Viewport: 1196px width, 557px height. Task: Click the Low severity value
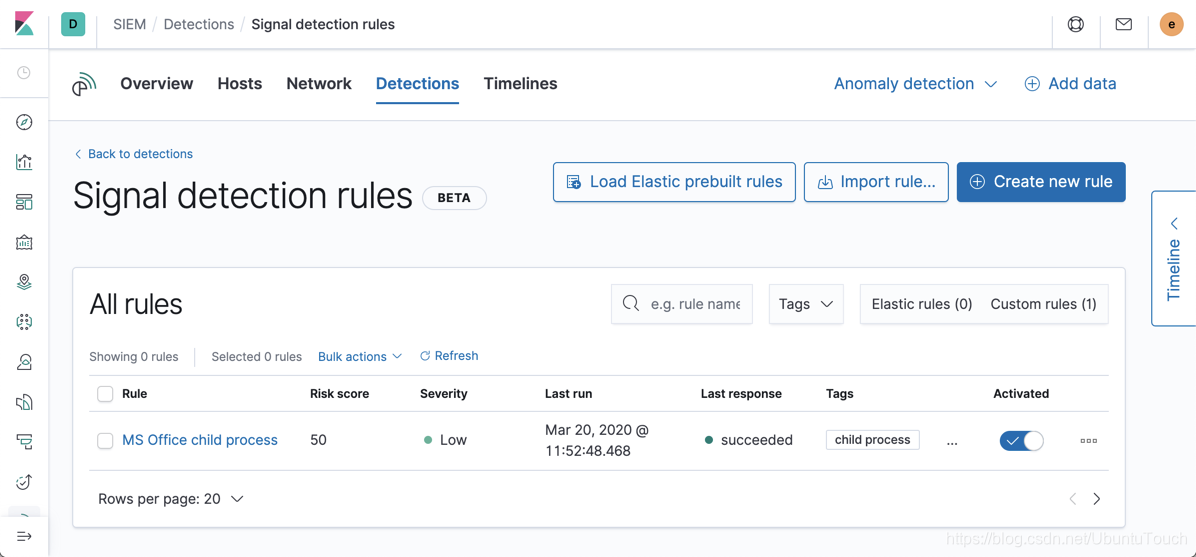click(453, 440)
